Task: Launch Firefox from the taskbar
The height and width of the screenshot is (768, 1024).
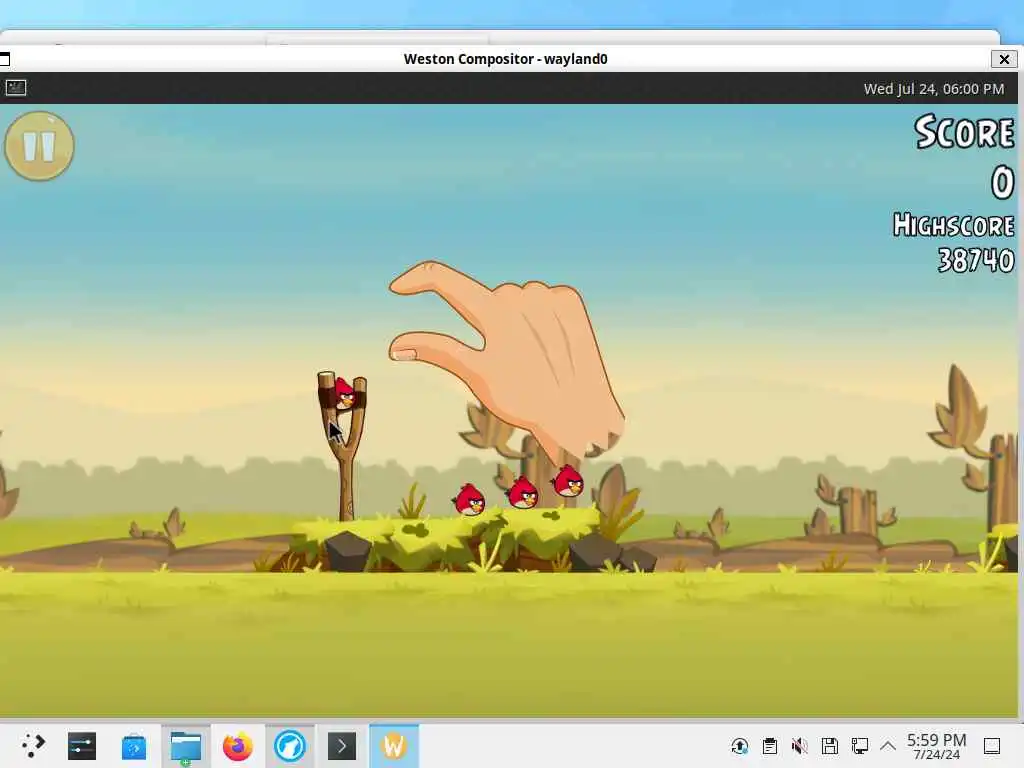Action: [x=238, y=746]
